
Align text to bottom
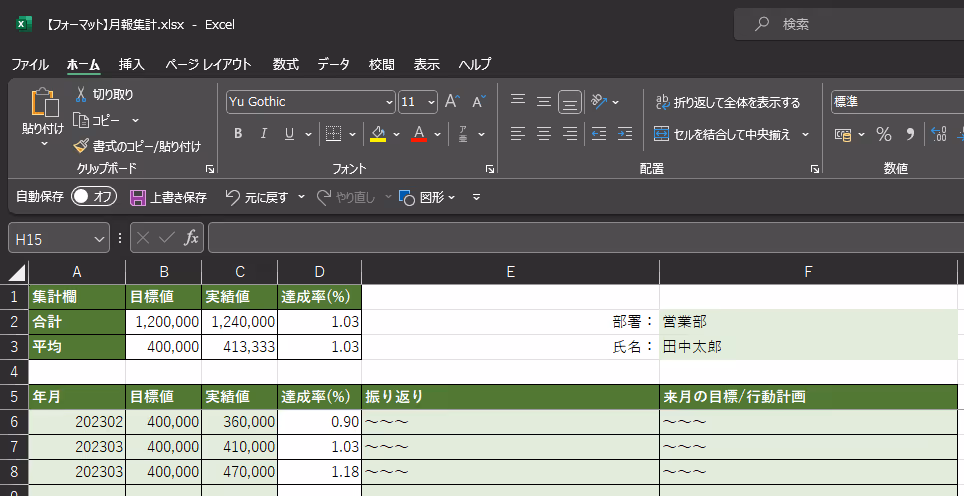570,102
